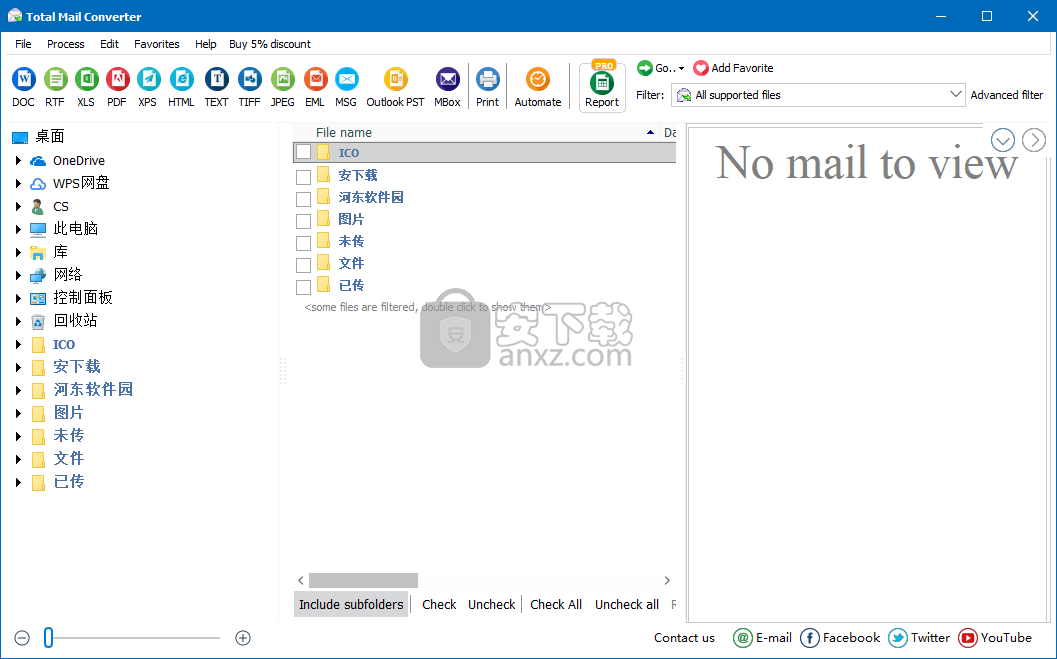
Task: Open the File menu
Action: pos(23,44)
